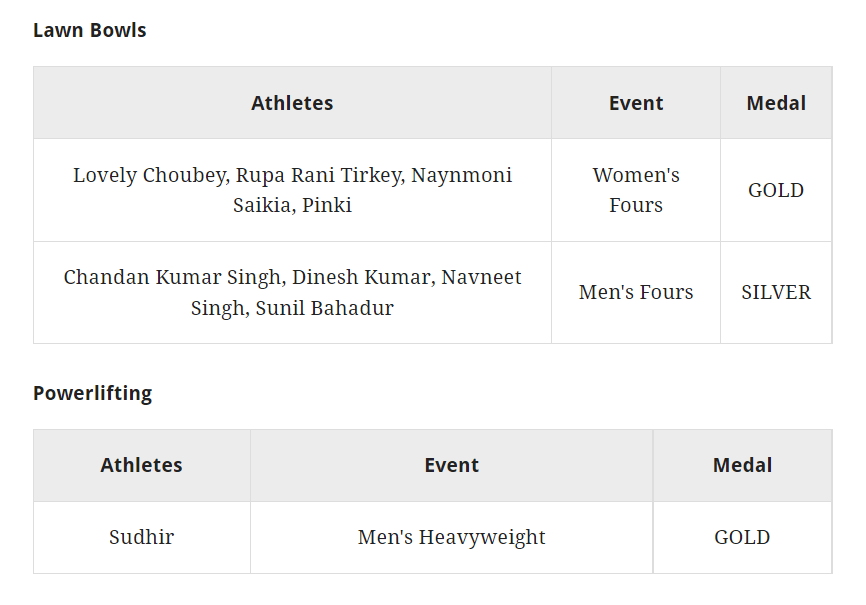
Task: Click the Medal header in Powerlifting table
Action: point(742,465)
